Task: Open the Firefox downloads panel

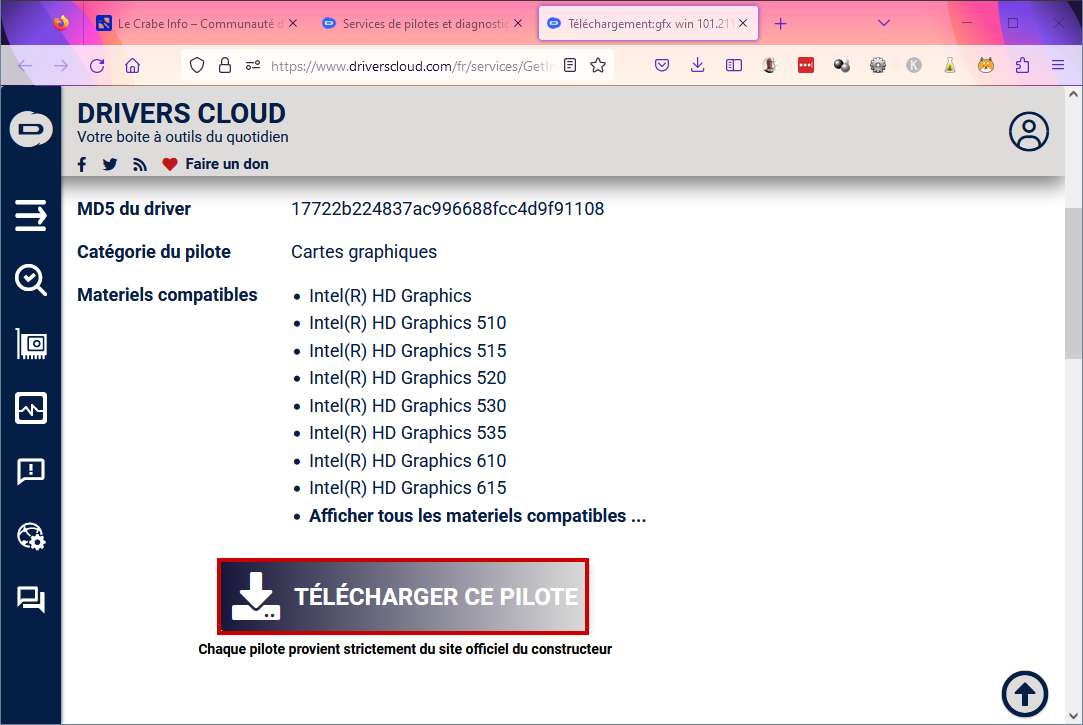Action: point(698,66)
